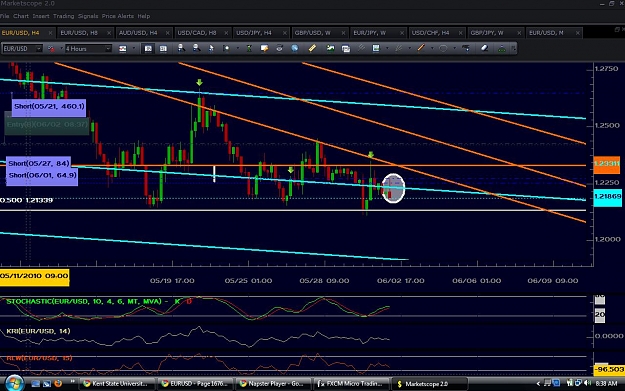Select the cursor pointer tool
Image resolution: width=625 pixels, height=391 pixels.
(x=211, y=48)
